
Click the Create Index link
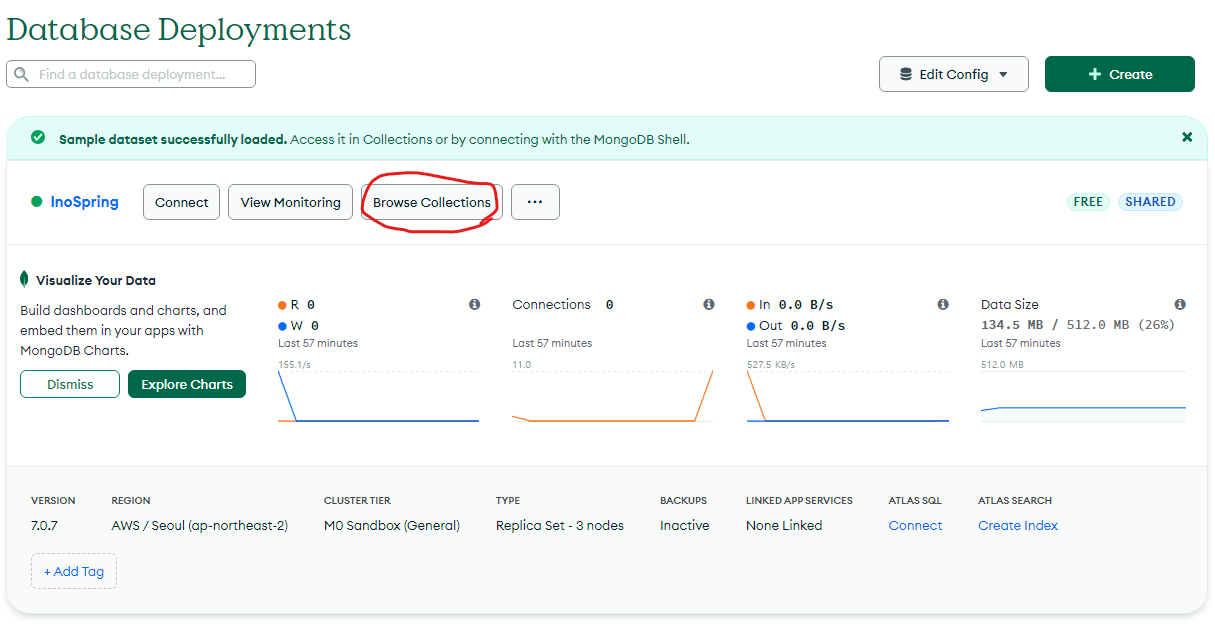[x=1018, y=525]
